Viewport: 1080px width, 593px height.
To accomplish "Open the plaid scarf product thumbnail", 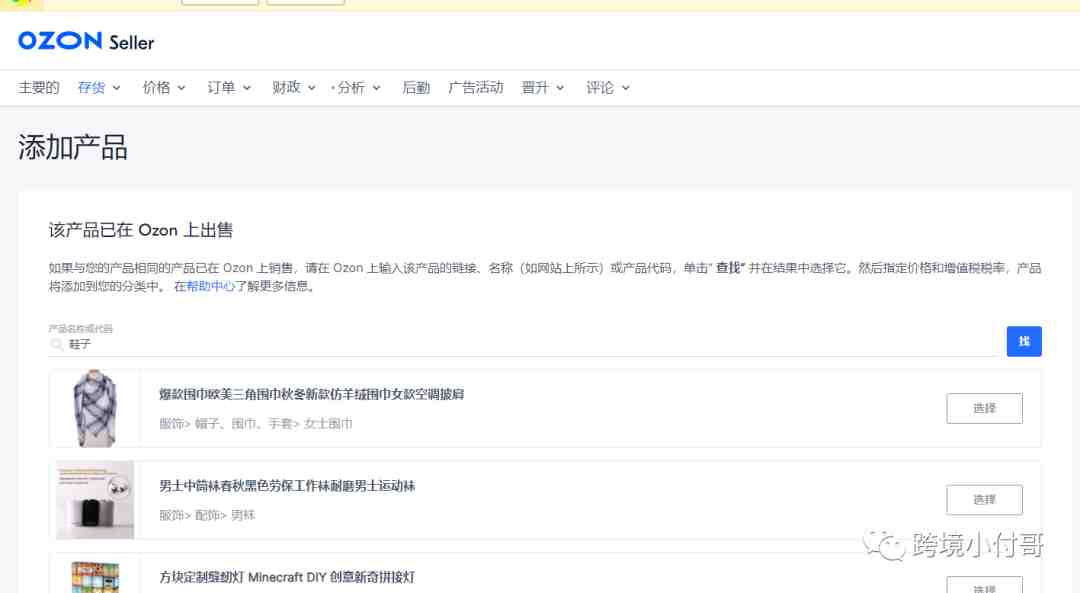I will [x=95, y=408].
